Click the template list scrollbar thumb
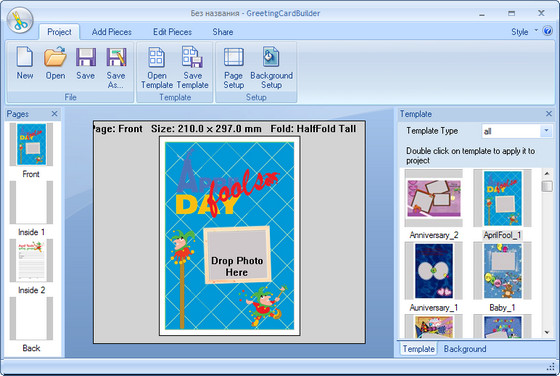 click(x=547, y=186)
